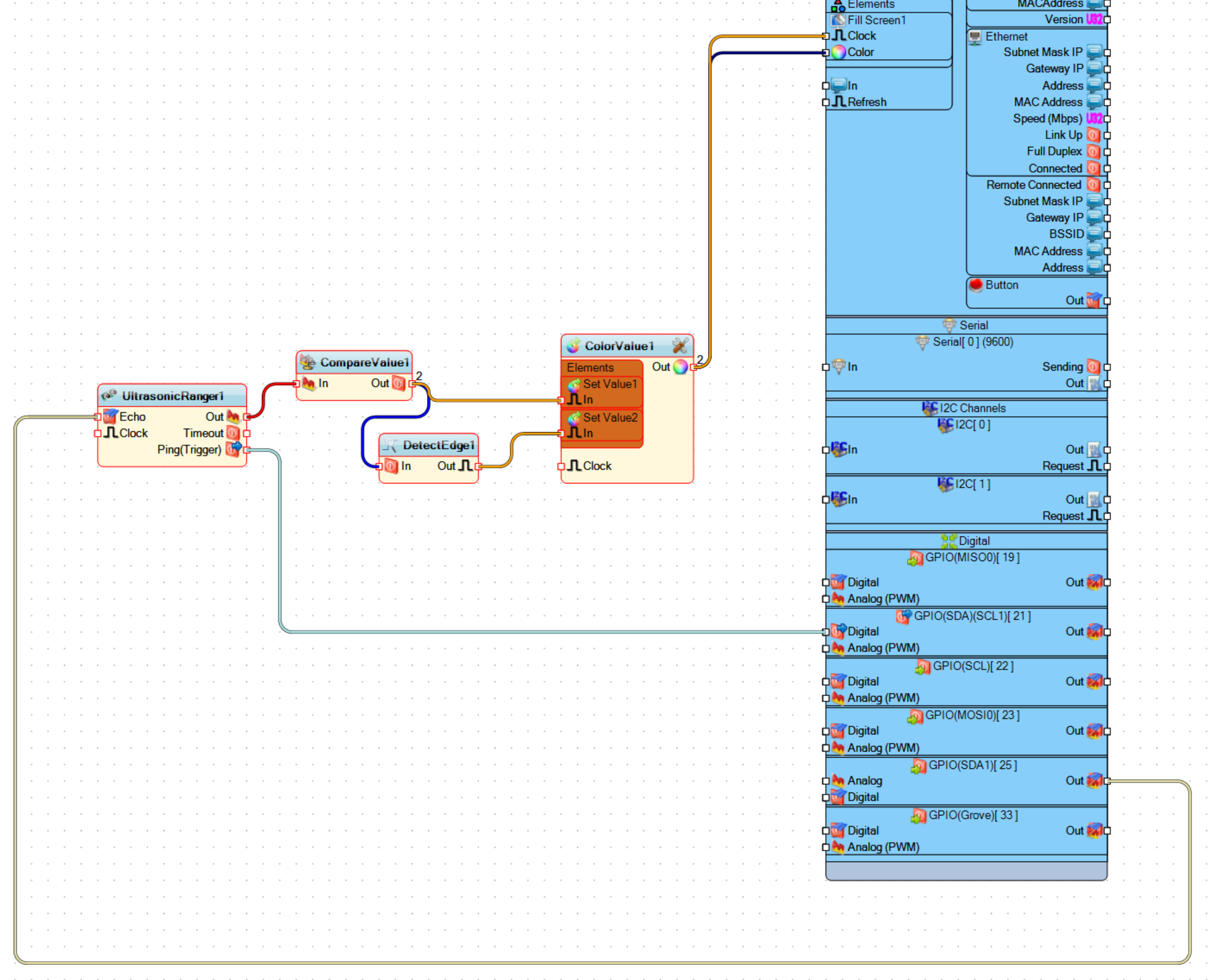Viewport: 1209px width, 980px height.
Task: Select the DetectEdge1 component title
Action: tap(438, 445)
